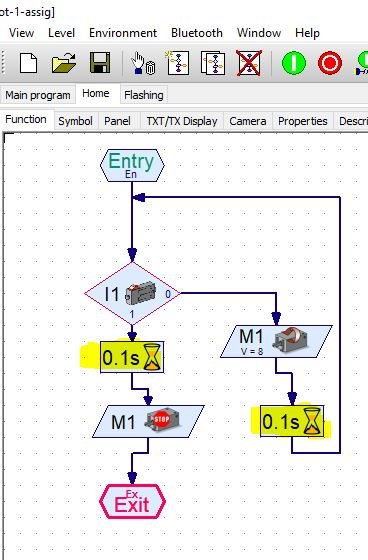This screenshot has width=368, height=560.
Task: Start the program with the green button
Action: pyautogui.click(x=294, y=63)
